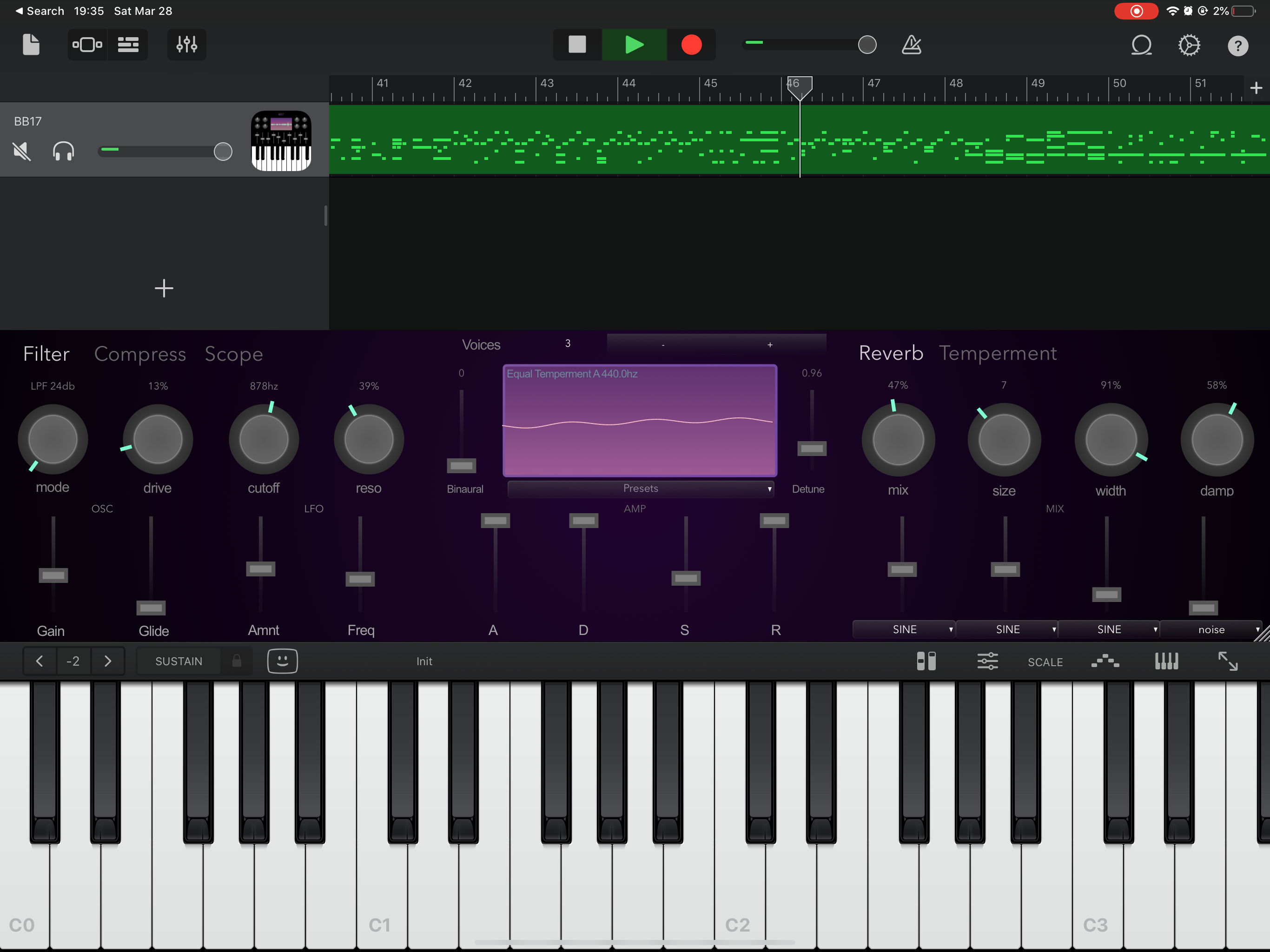This screenshot has width=1270, height=952.
Task: Open third SINE waveform dropdown
Action: tap(1109, 629)
